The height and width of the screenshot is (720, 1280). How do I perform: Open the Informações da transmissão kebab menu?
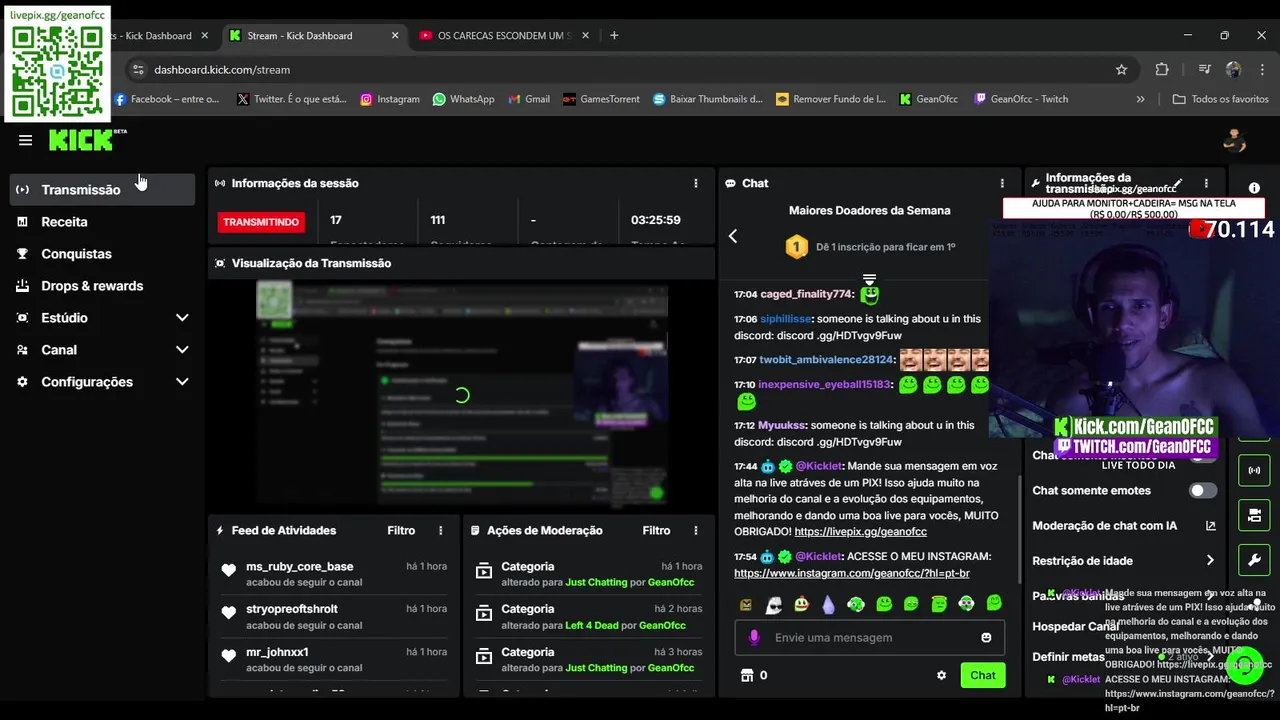coord(1206,184)
